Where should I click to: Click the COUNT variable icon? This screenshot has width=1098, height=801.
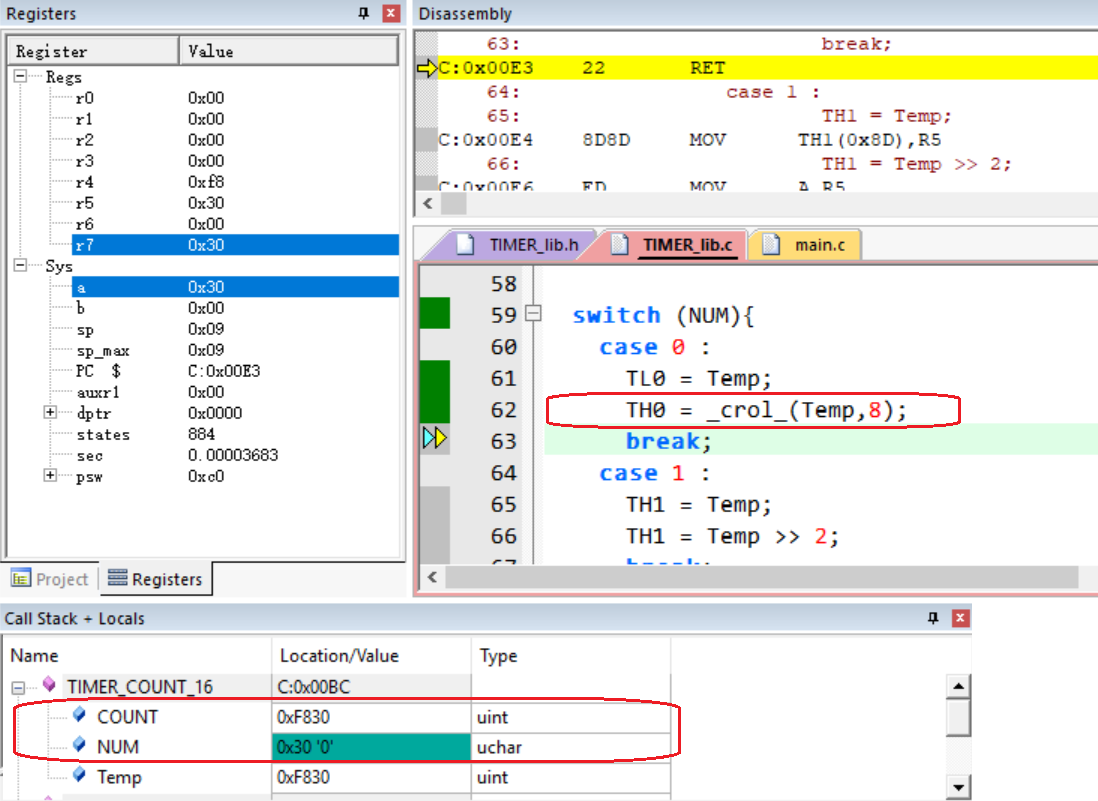coord(79,714)
